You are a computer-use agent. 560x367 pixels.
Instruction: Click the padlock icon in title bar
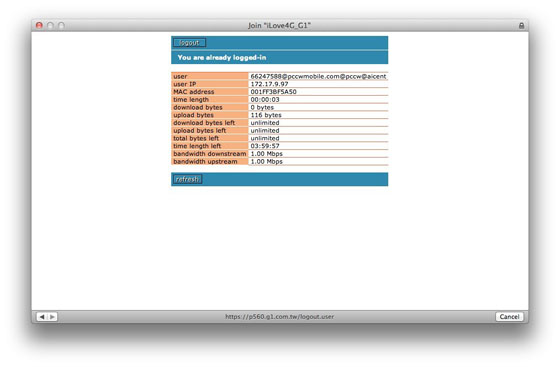pos(521,26)
